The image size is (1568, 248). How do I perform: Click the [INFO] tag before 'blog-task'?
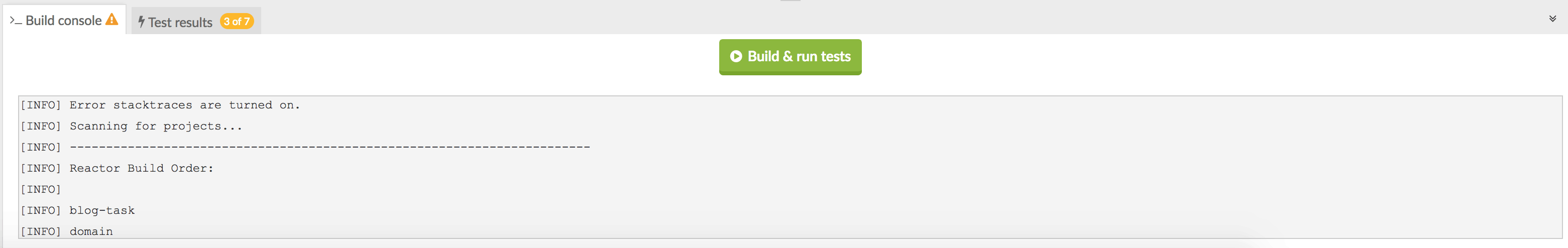[41, 210]
